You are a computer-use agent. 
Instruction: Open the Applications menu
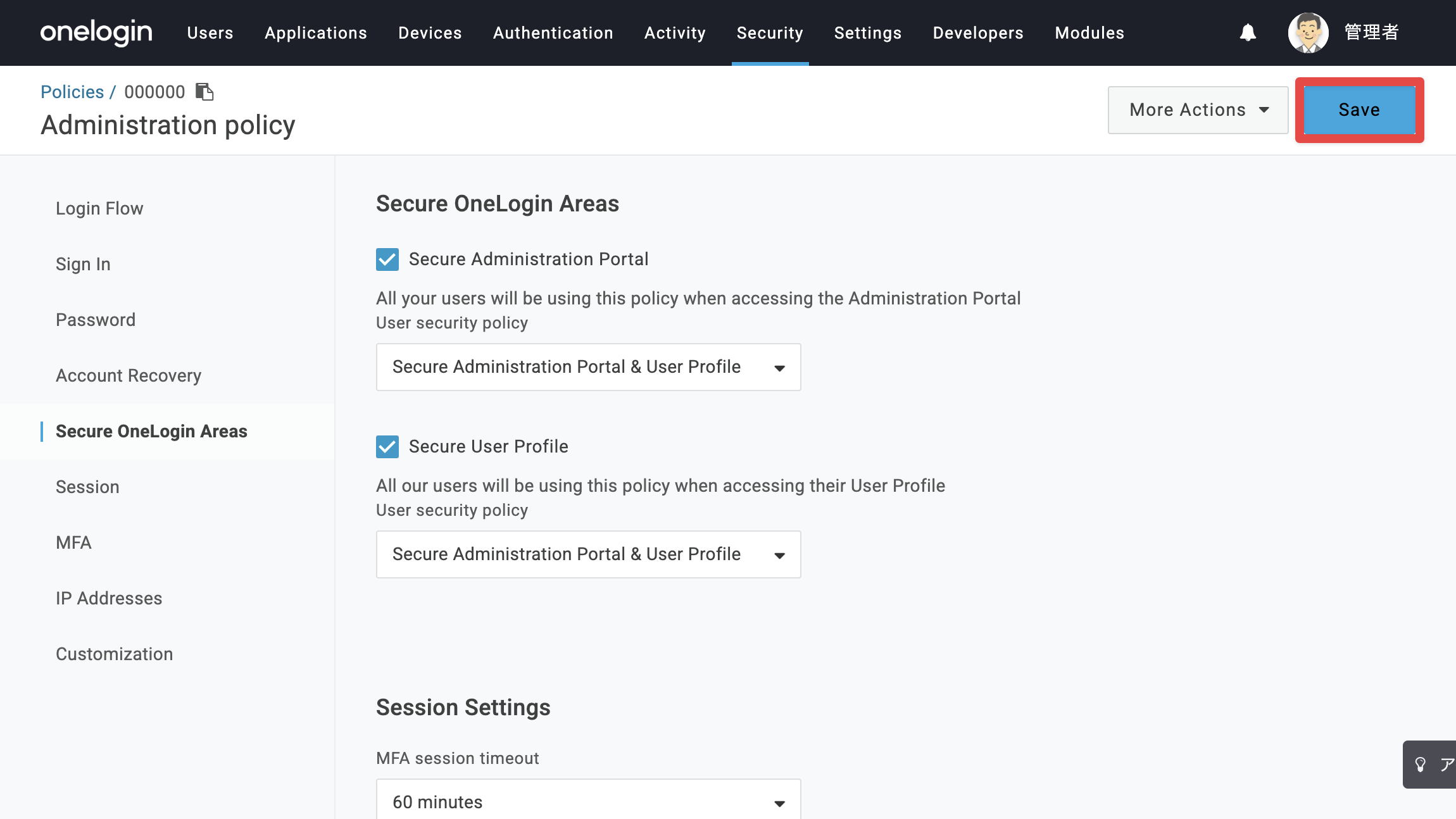tap(316, 33)
